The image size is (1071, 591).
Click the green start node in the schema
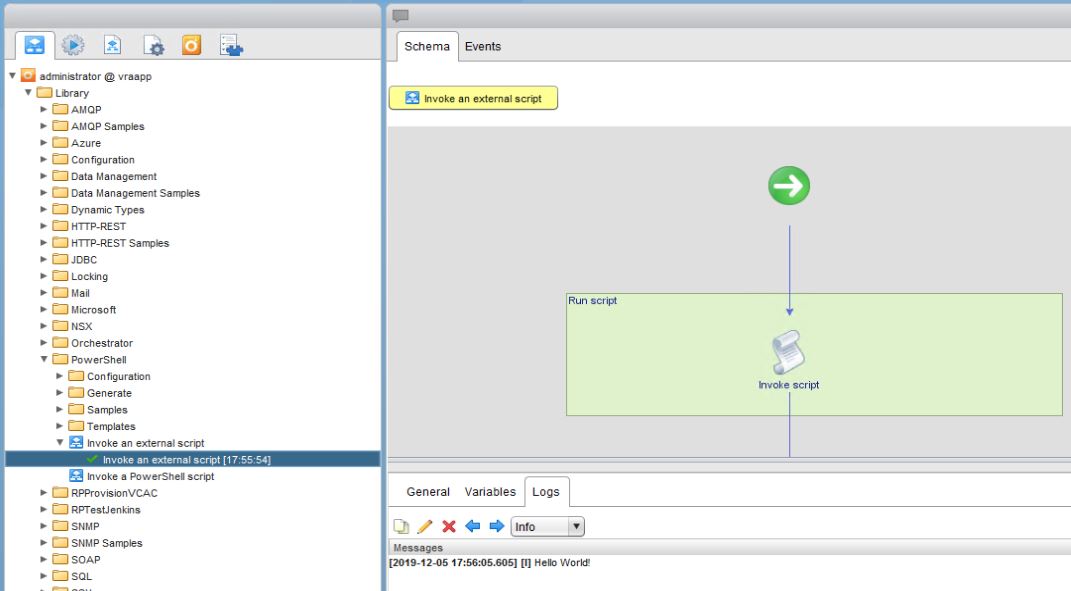788,185
